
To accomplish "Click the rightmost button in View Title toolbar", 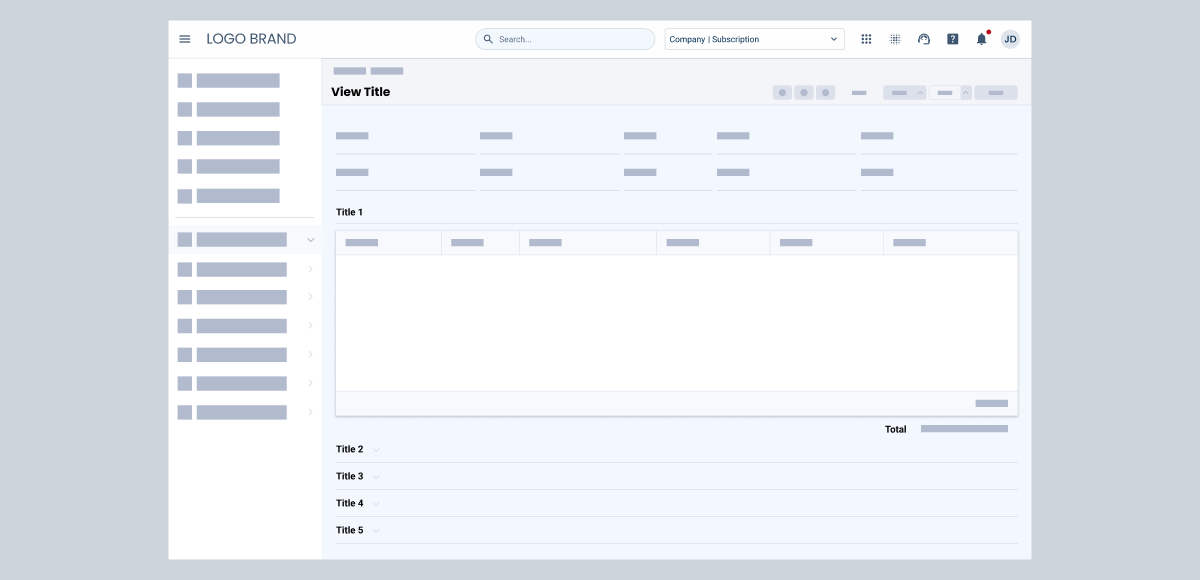I will (995, 93).
